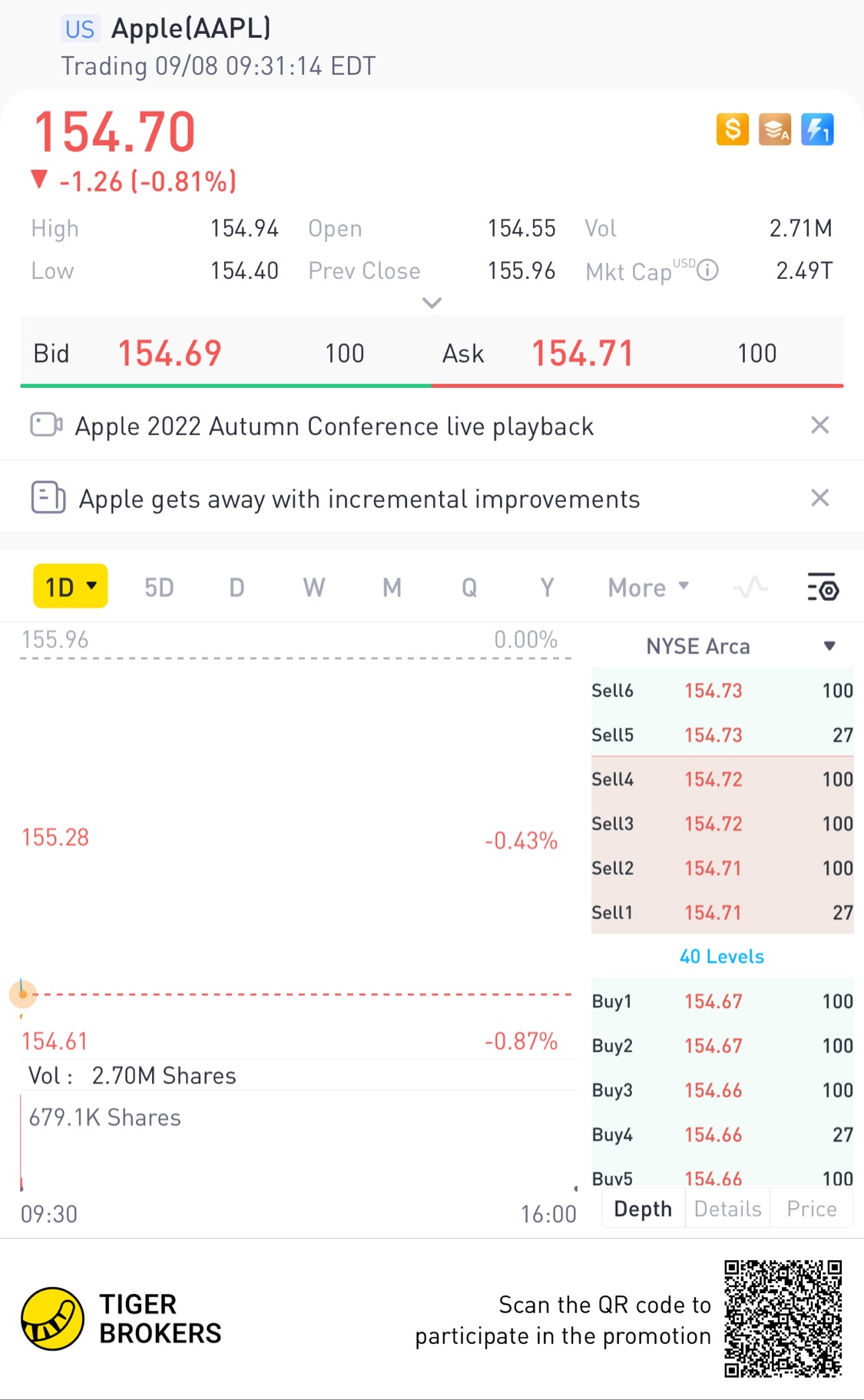Open the NYSE Arca exchange dropdown
The width and height of the screenshot is (864, 1400).
(x=829, y=646)
